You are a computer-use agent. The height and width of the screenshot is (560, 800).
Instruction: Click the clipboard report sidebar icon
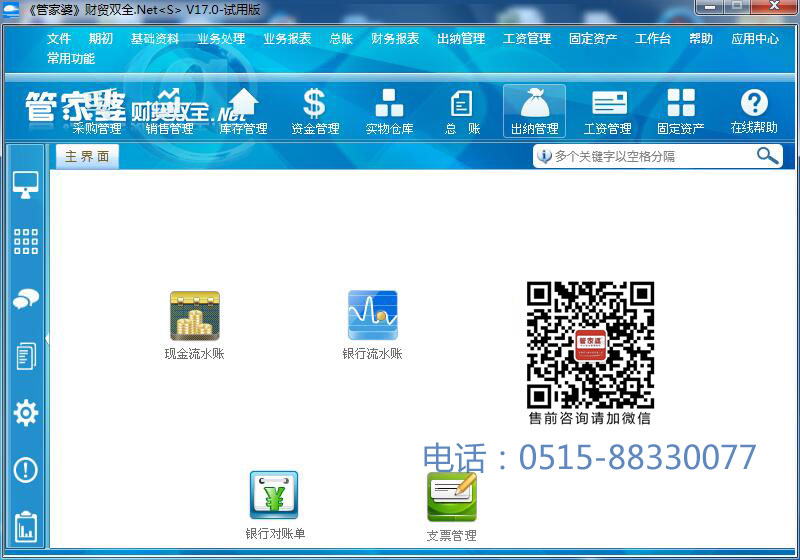click(x=26, y=527)
